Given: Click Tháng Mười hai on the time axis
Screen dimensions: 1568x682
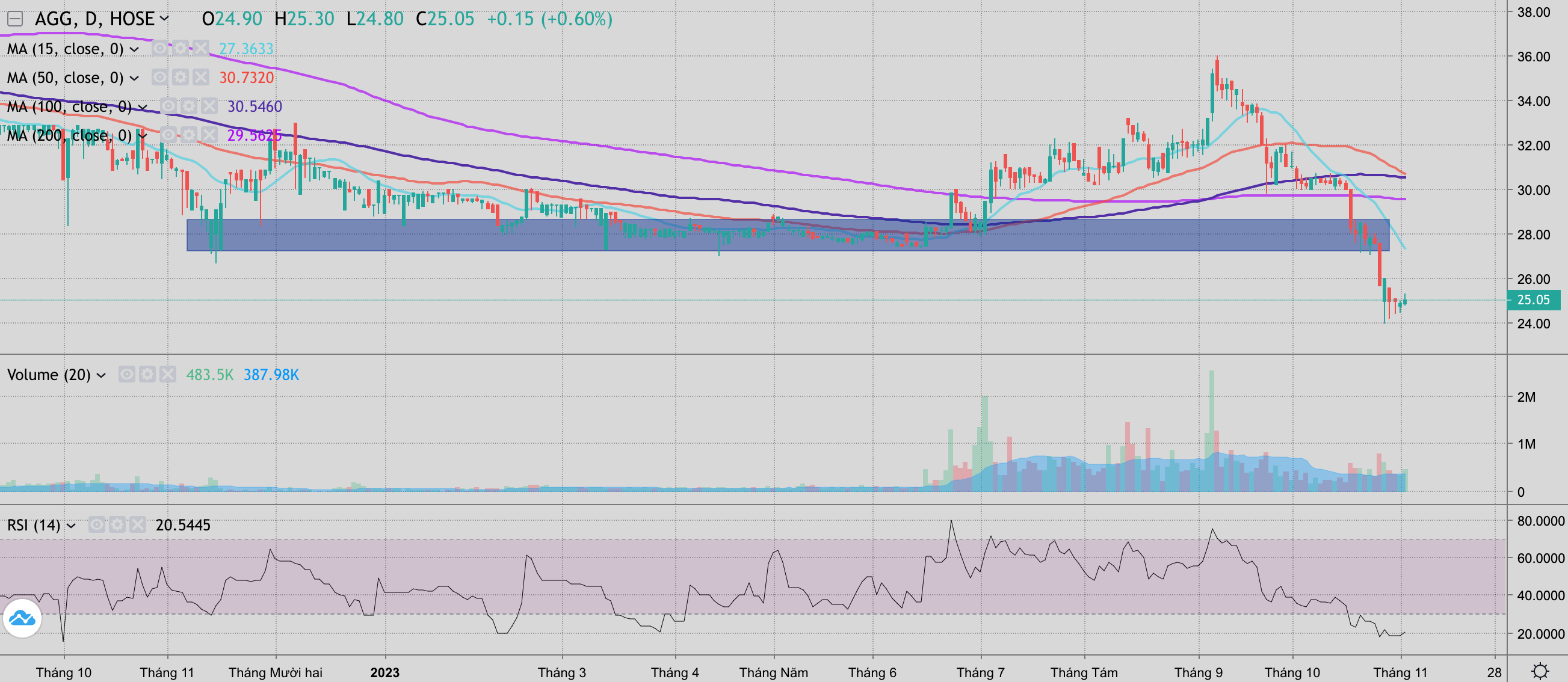Looking at the screenshot, I should pyautogui.click(x=276, y=672).
